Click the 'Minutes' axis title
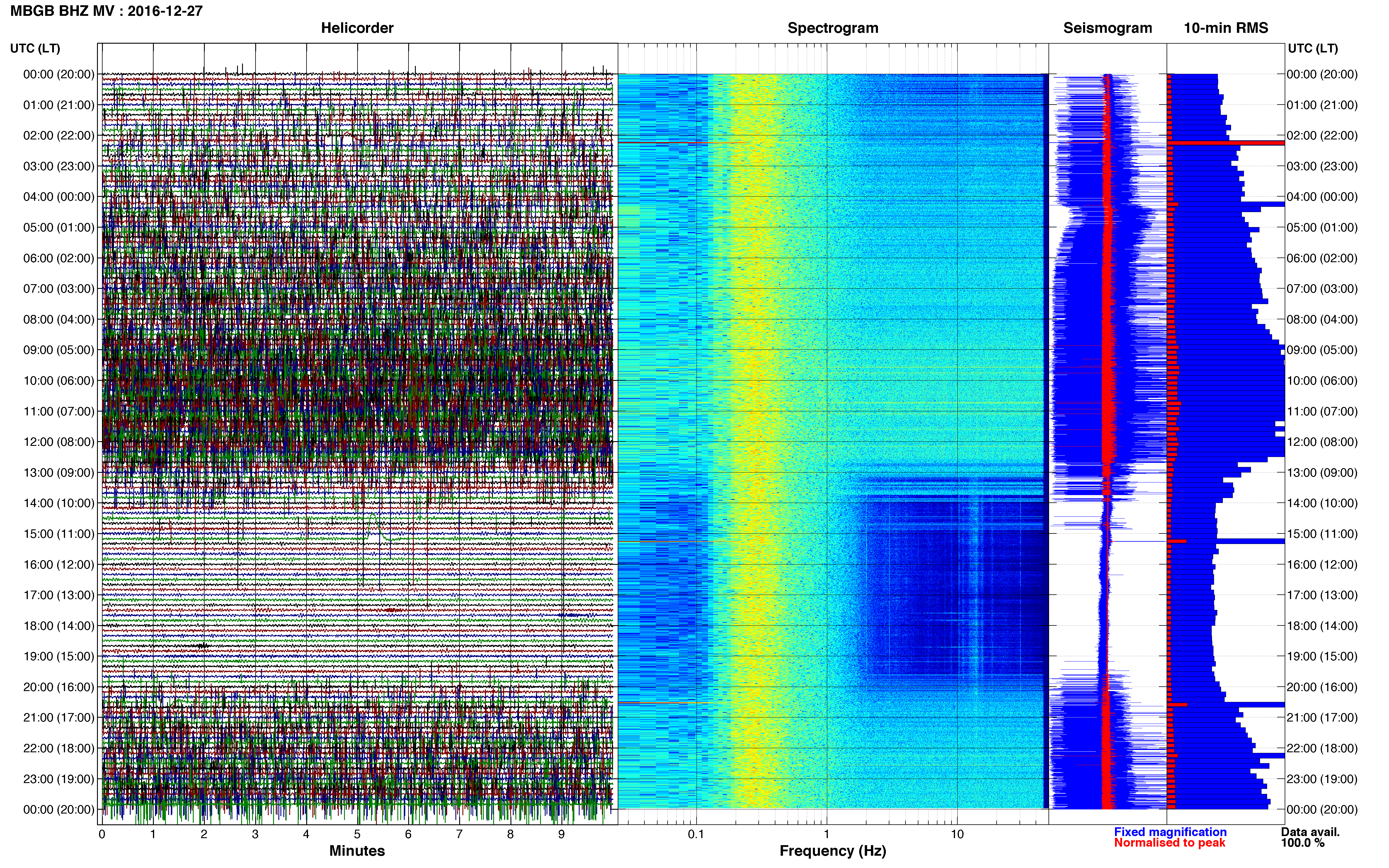Viewport: 1389px width, 868px height. pos(357,851)
